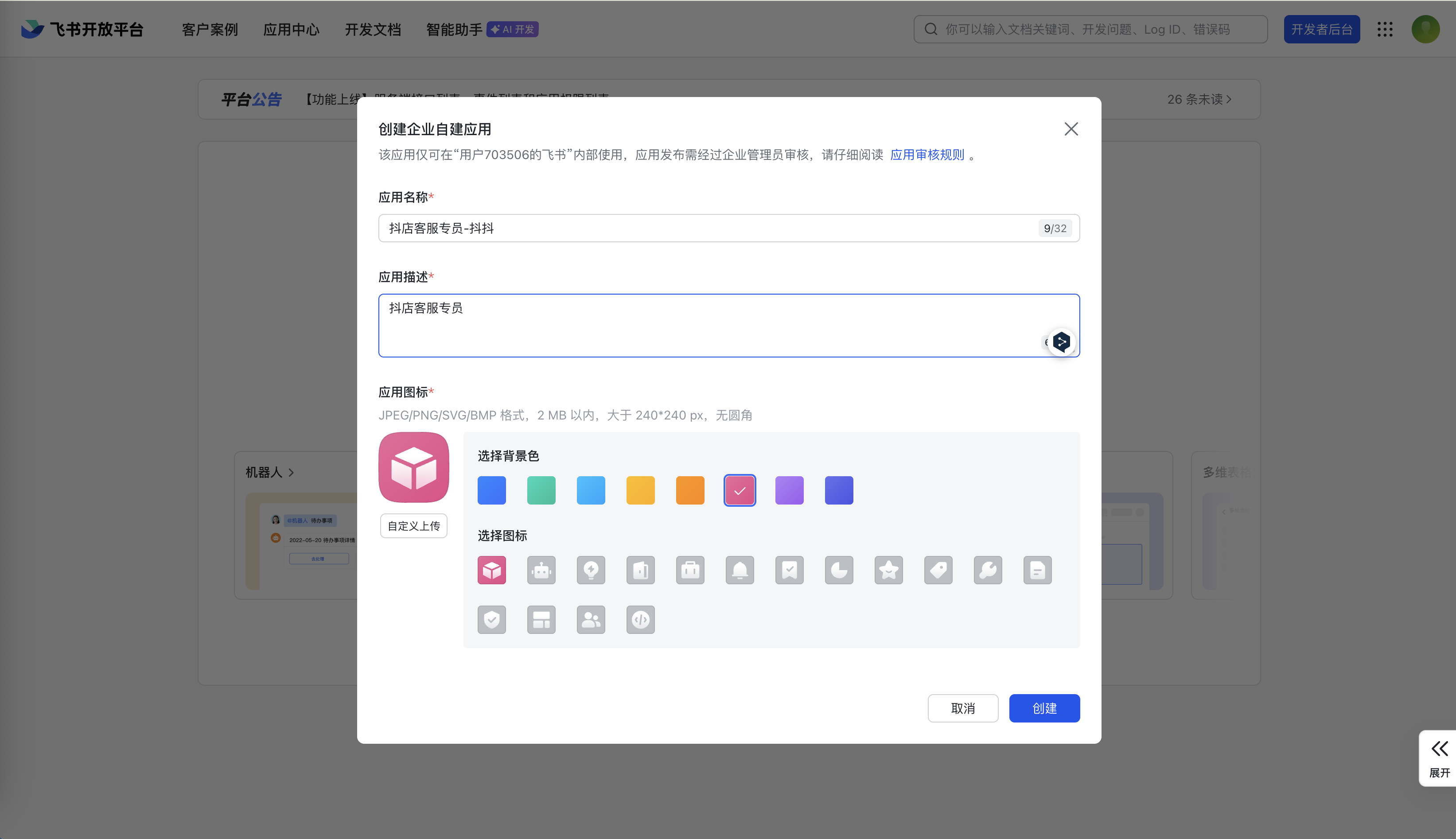This screenshot has height=839, width=1456.
Task: Pick the wrench tool icon
Action: point(987,570)
